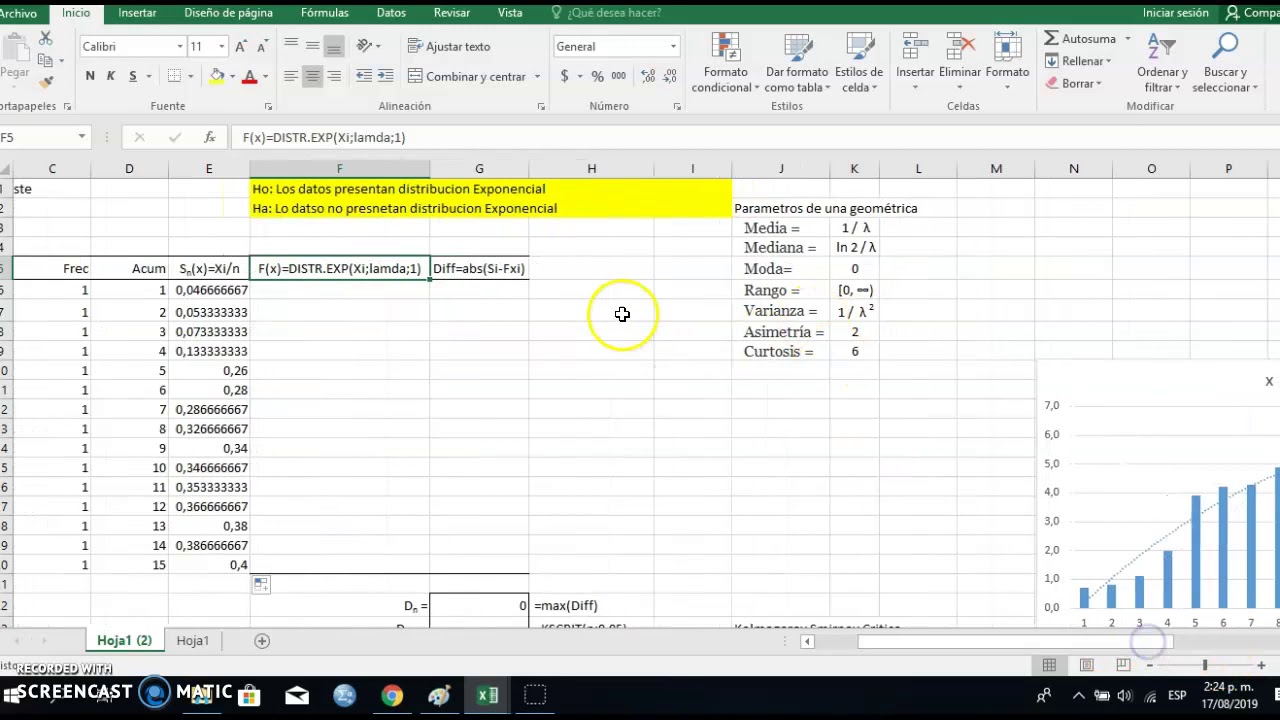Switch to Page Layout view in status bar
1280x720 pixels.
1086,665
